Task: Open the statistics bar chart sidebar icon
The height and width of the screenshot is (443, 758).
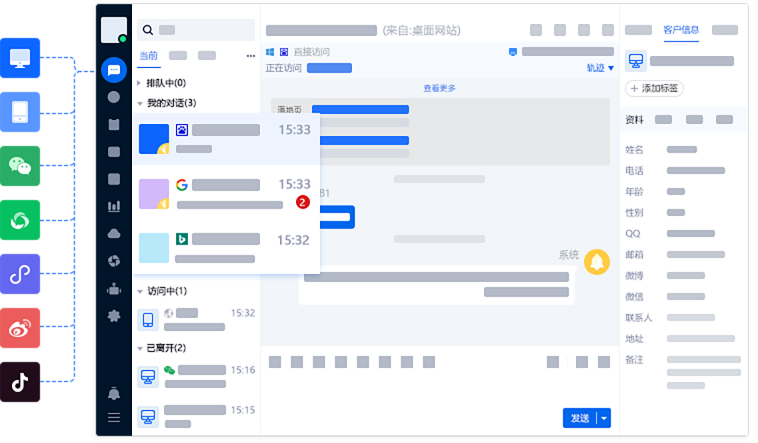Action: pyautogui.click(x=114, y=207)
